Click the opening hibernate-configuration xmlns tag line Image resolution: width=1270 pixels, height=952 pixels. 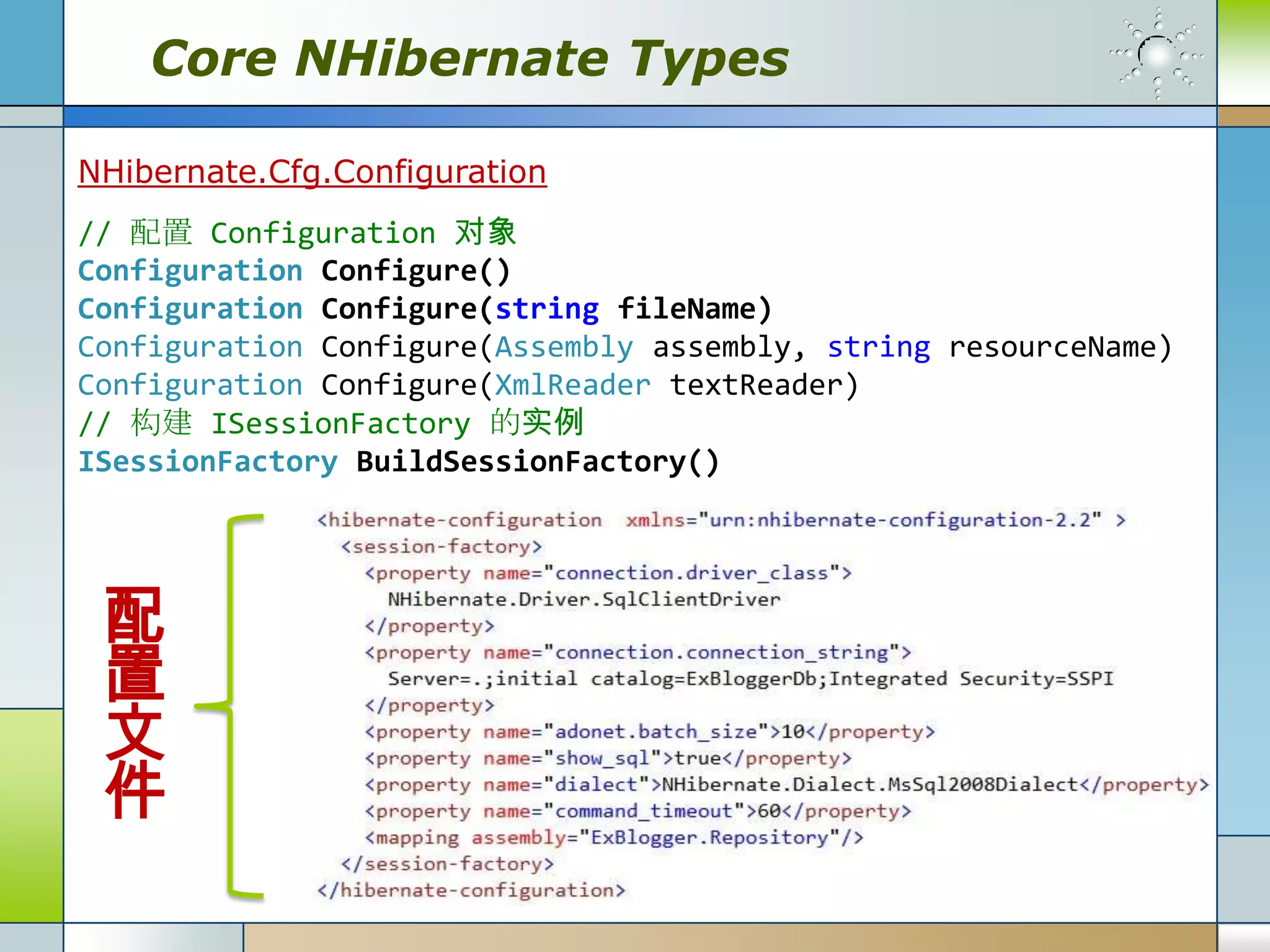721,520
